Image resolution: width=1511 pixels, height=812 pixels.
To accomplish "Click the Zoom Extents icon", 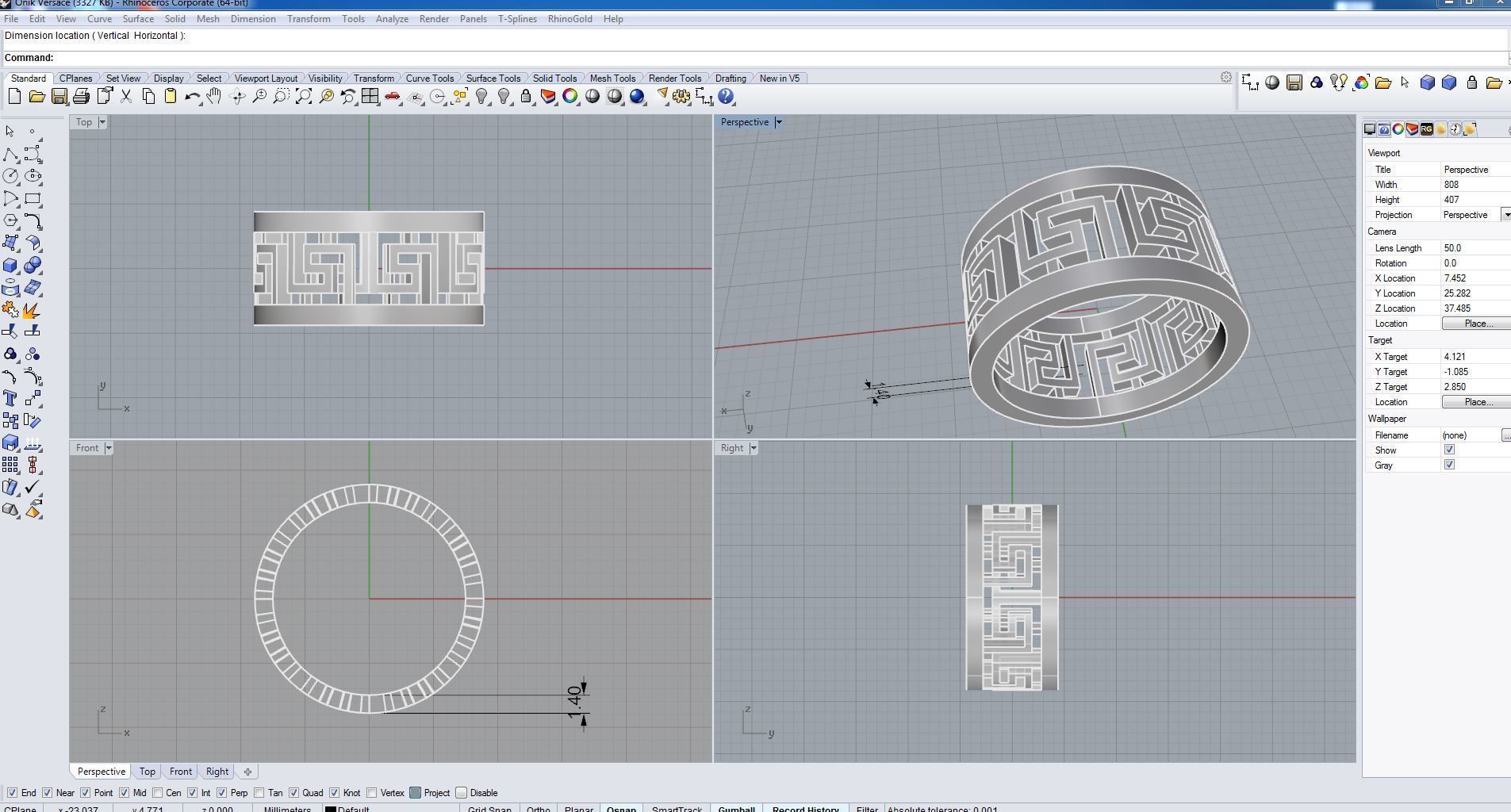I will tap(303, 97).
